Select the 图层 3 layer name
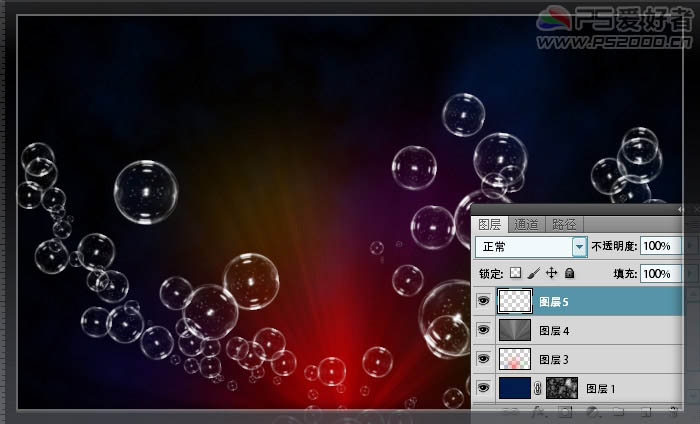The height and width of the screenshot is (424, 700). click(554, 359)
